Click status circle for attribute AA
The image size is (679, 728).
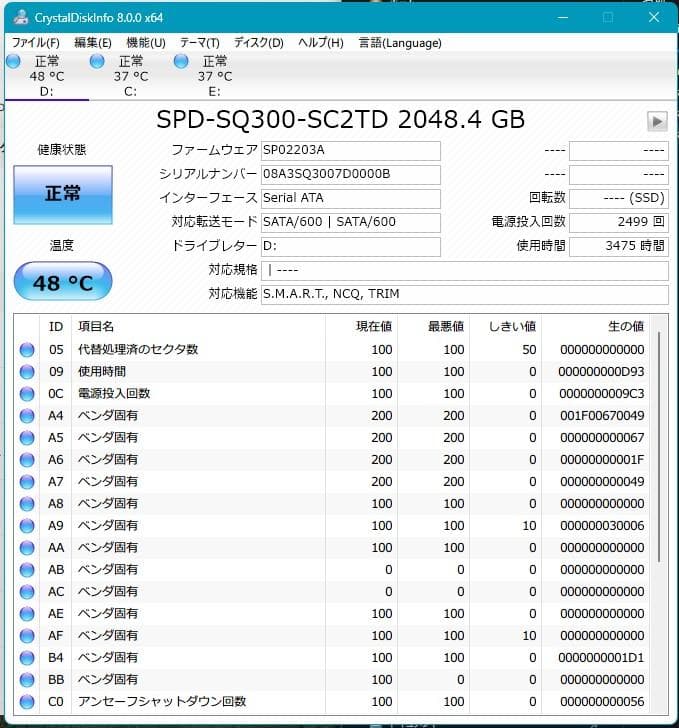[27, 547]
